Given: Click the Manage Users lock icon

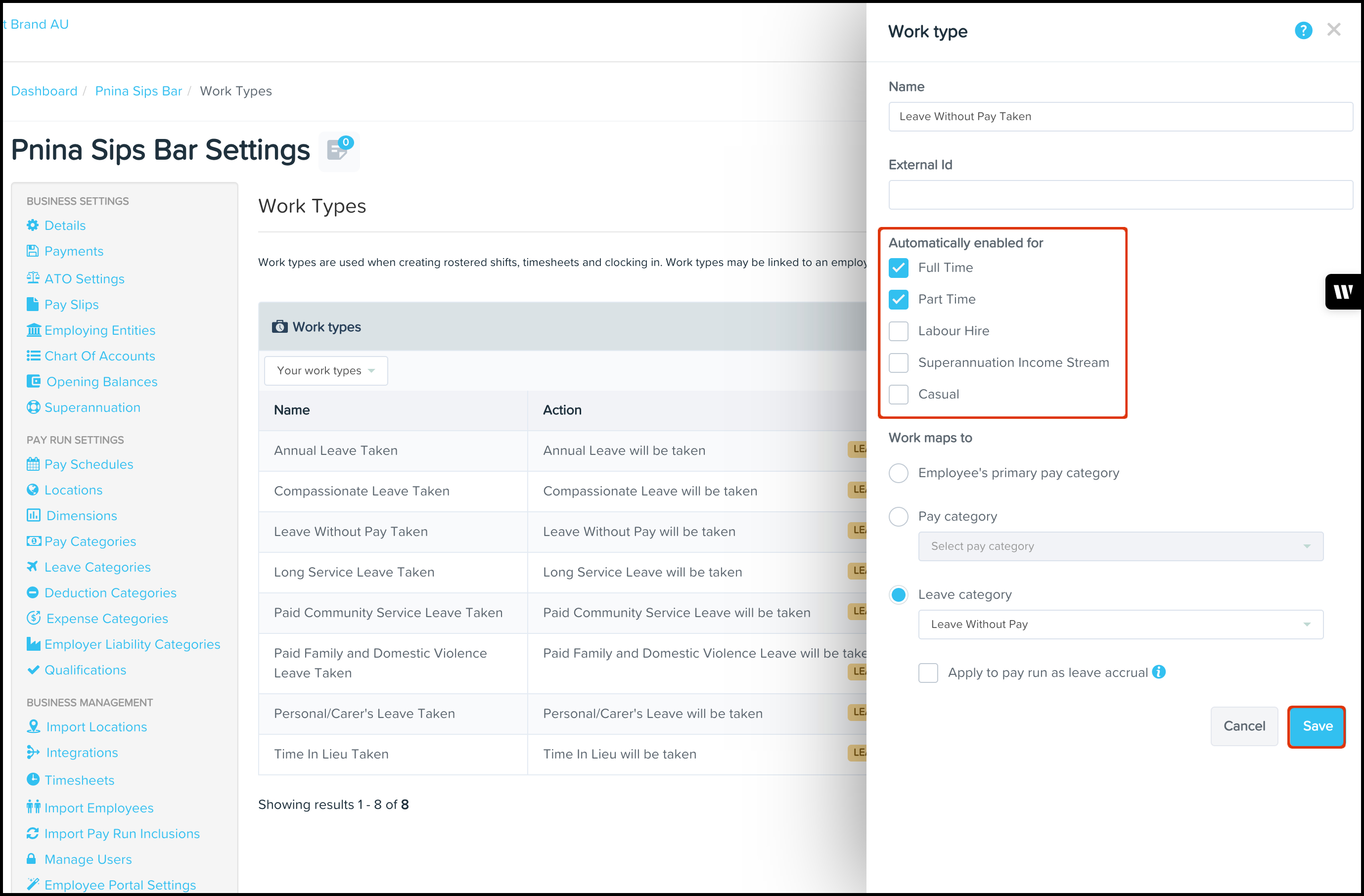Looking at the screenshot, I should (x=32, y=859).
